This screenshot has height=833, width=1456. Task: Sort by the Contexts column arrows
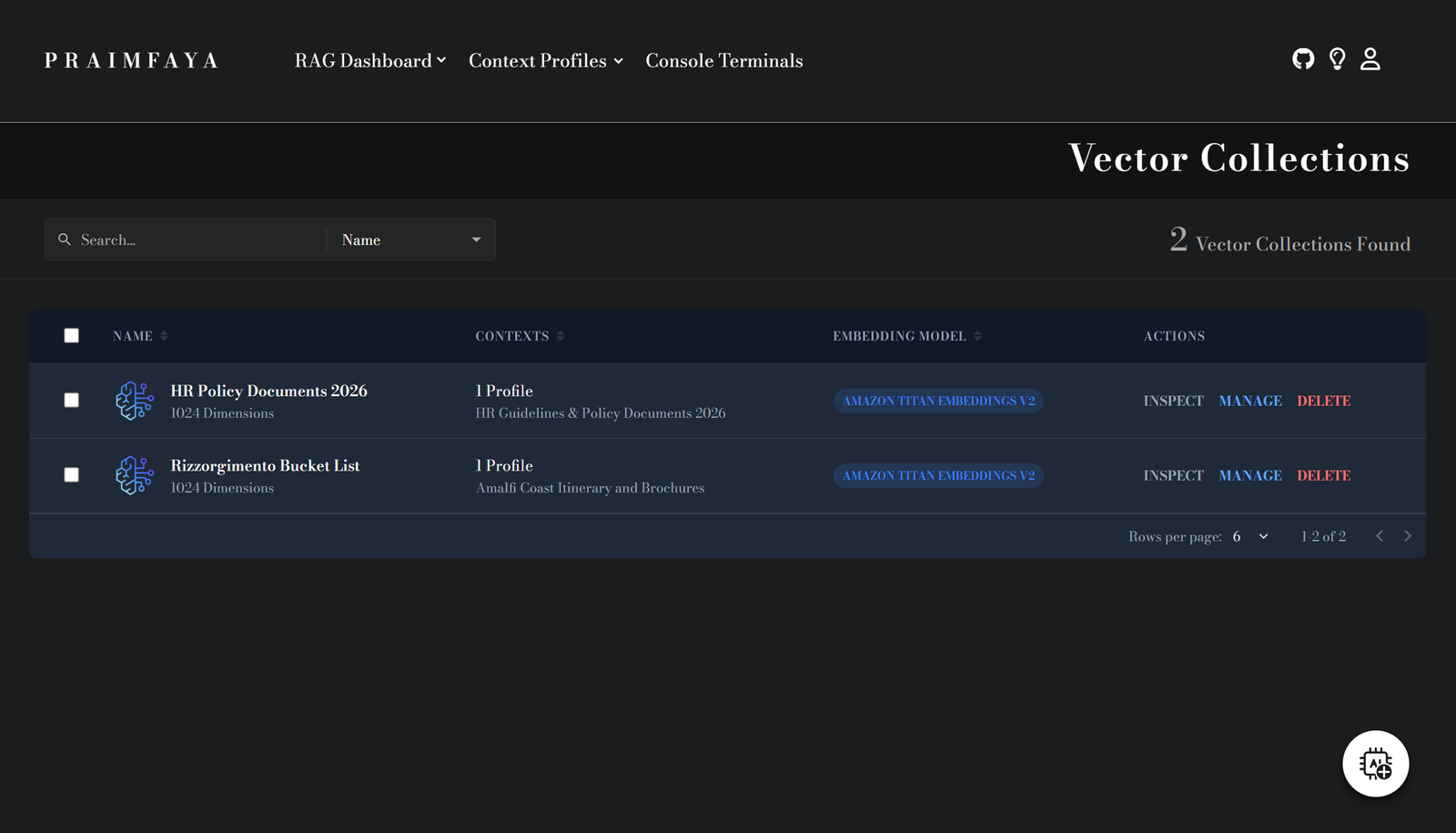561,336
